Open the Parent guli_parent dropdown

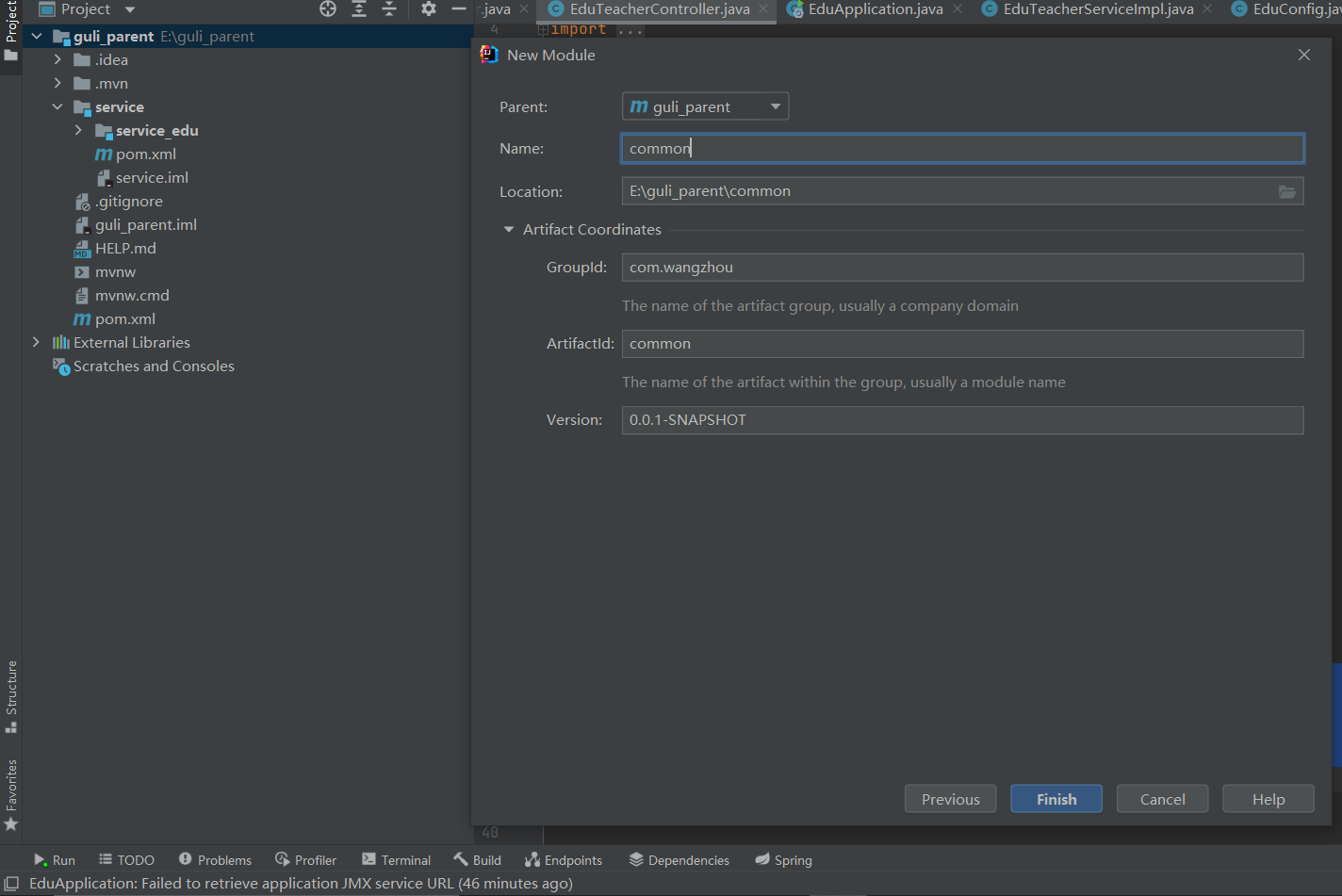(x=705, y=106)
